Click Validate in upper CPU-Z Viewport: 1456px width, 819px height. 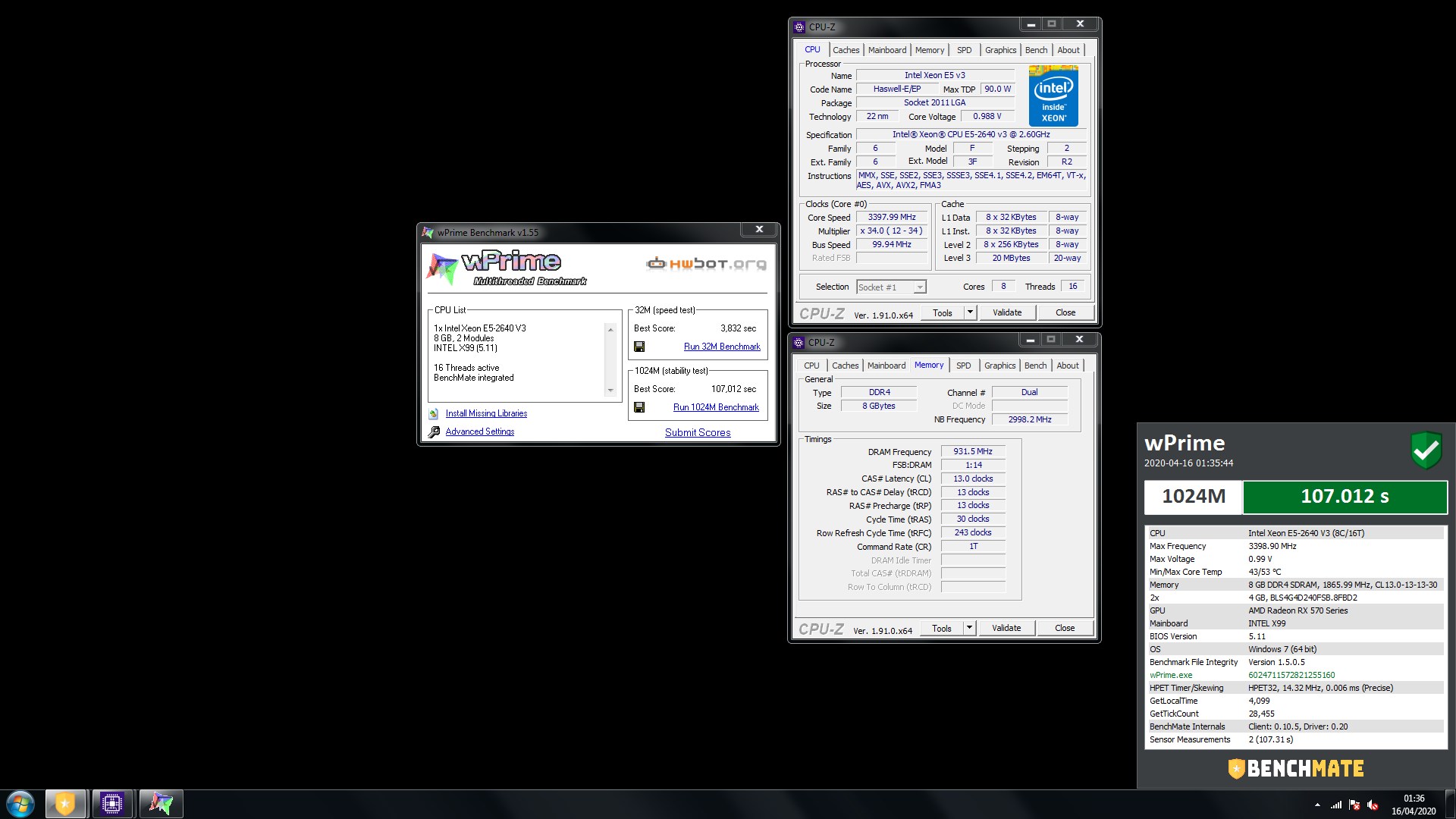(x=1007, y=312)
